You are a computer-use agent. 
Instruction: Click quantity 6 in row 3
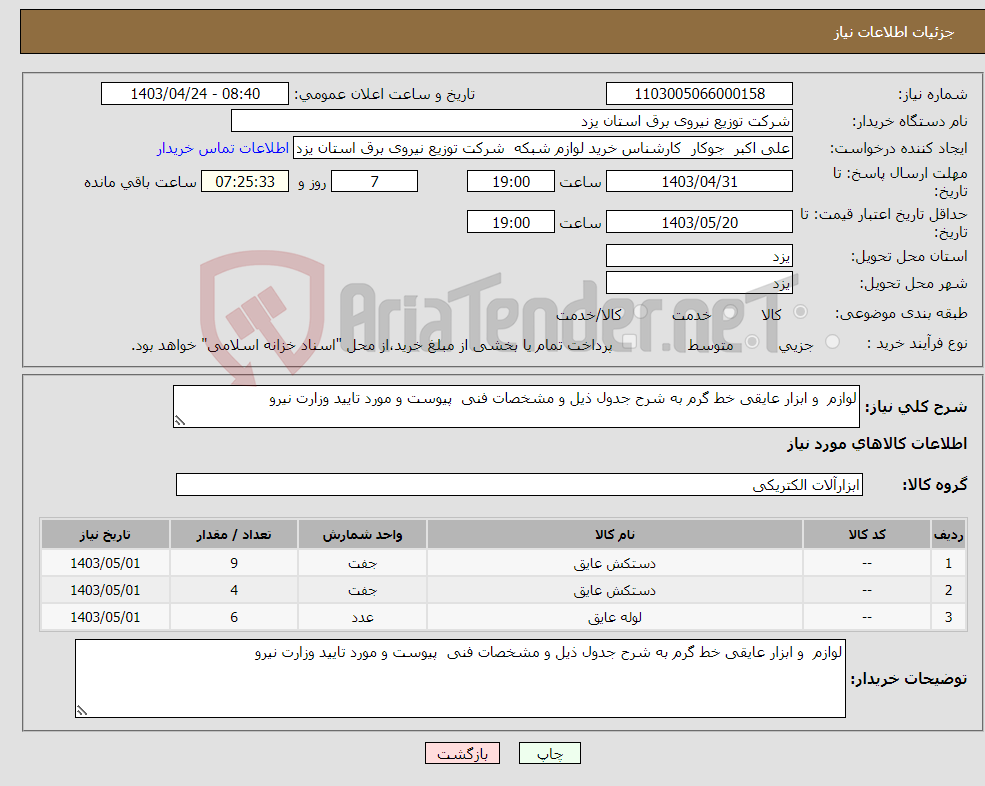(234, 618)
